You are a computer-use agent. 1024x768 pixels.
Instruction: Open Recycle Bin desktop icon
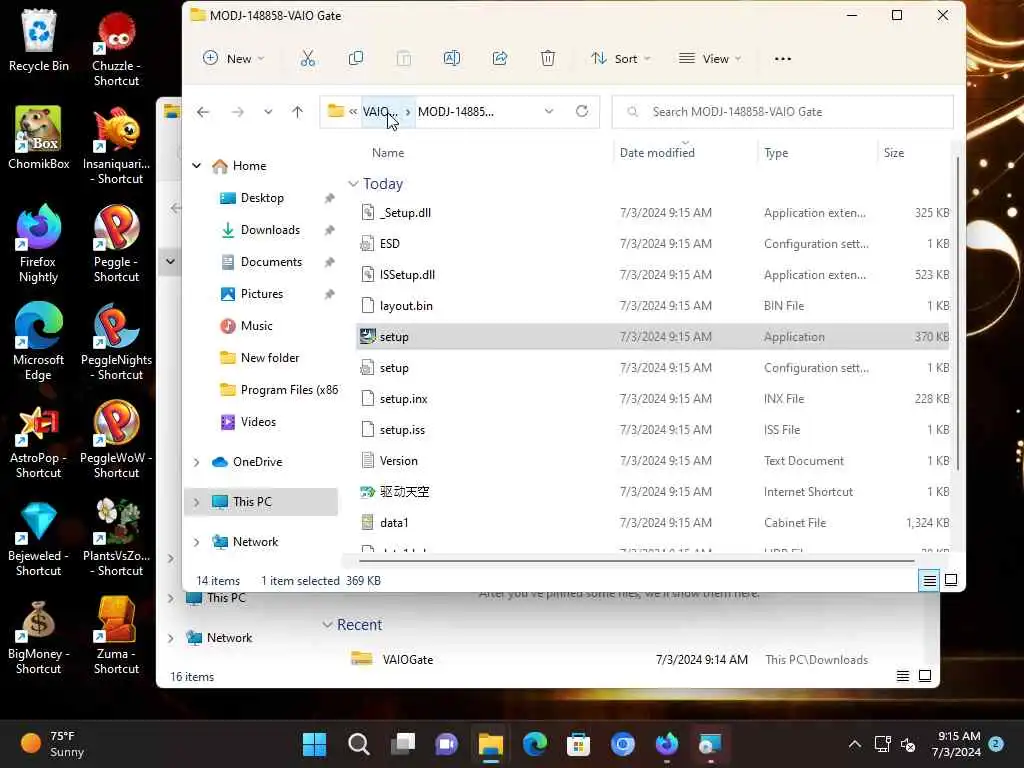(39, 40)
